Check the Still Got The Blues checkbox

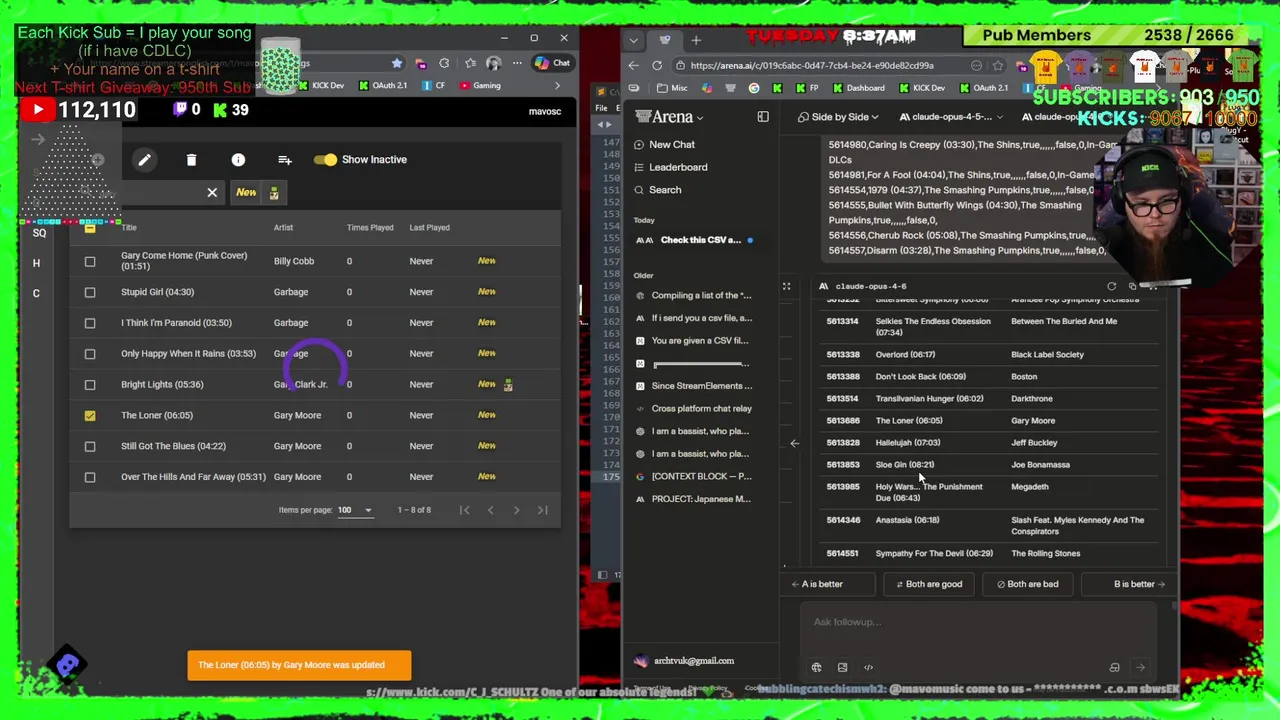[90, 446]
